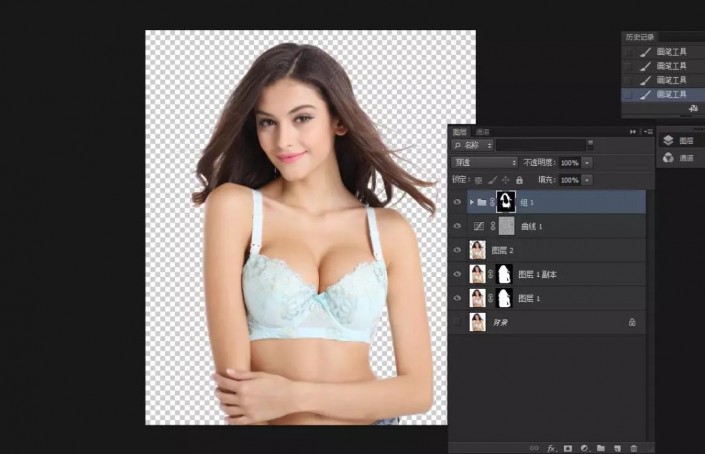Click the 填充 label
This screenshot has height=454, width=705.
click(547, 180)
